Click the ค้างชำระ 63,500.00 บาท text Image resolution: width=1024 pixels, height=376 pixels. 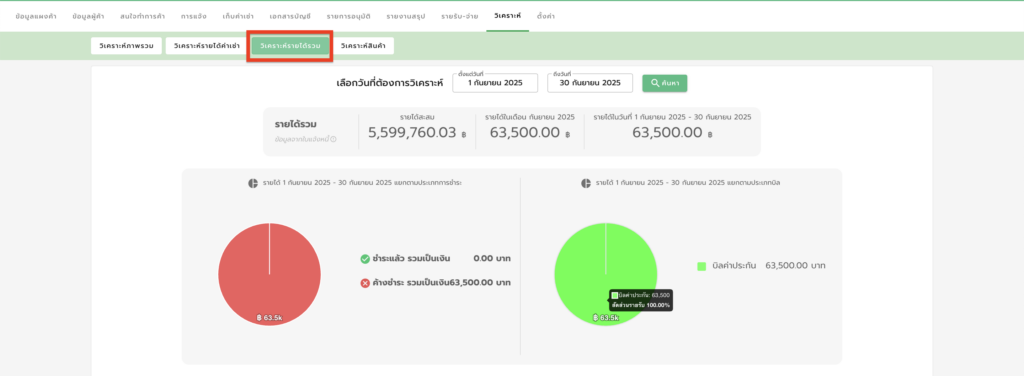[441, 283]
